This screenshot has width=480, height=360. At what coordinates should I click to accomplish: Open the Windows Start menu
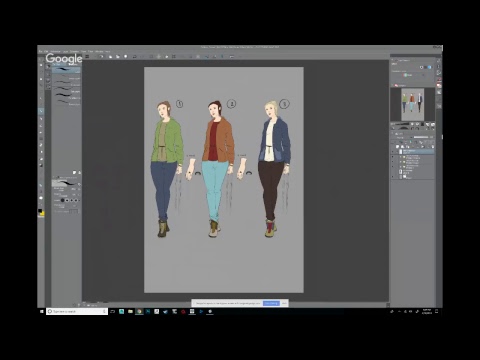pyautogui.click(x=42, y=311)
